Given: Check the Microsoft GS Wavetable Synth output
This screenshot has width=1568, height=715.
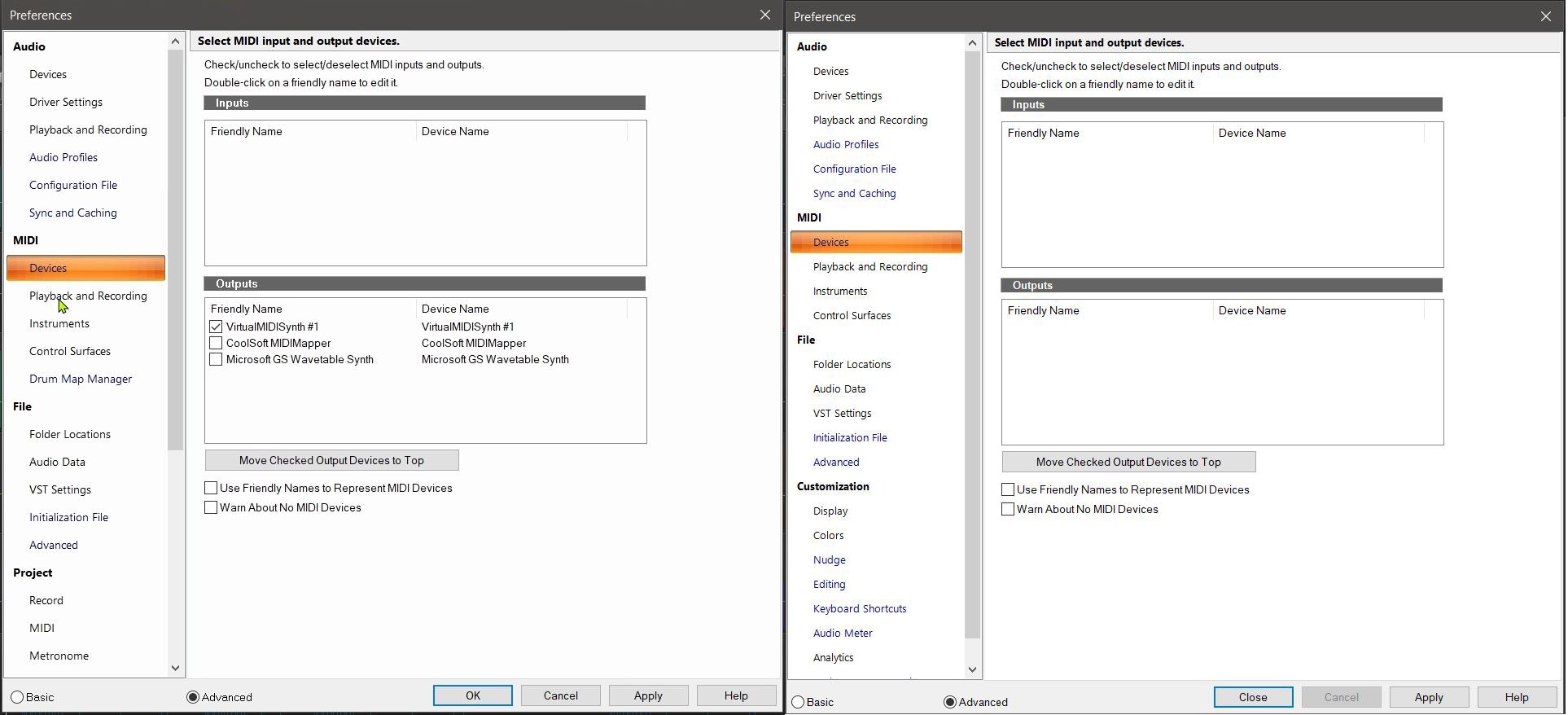Looking at the screenshot, I should (x=216, y=359).
